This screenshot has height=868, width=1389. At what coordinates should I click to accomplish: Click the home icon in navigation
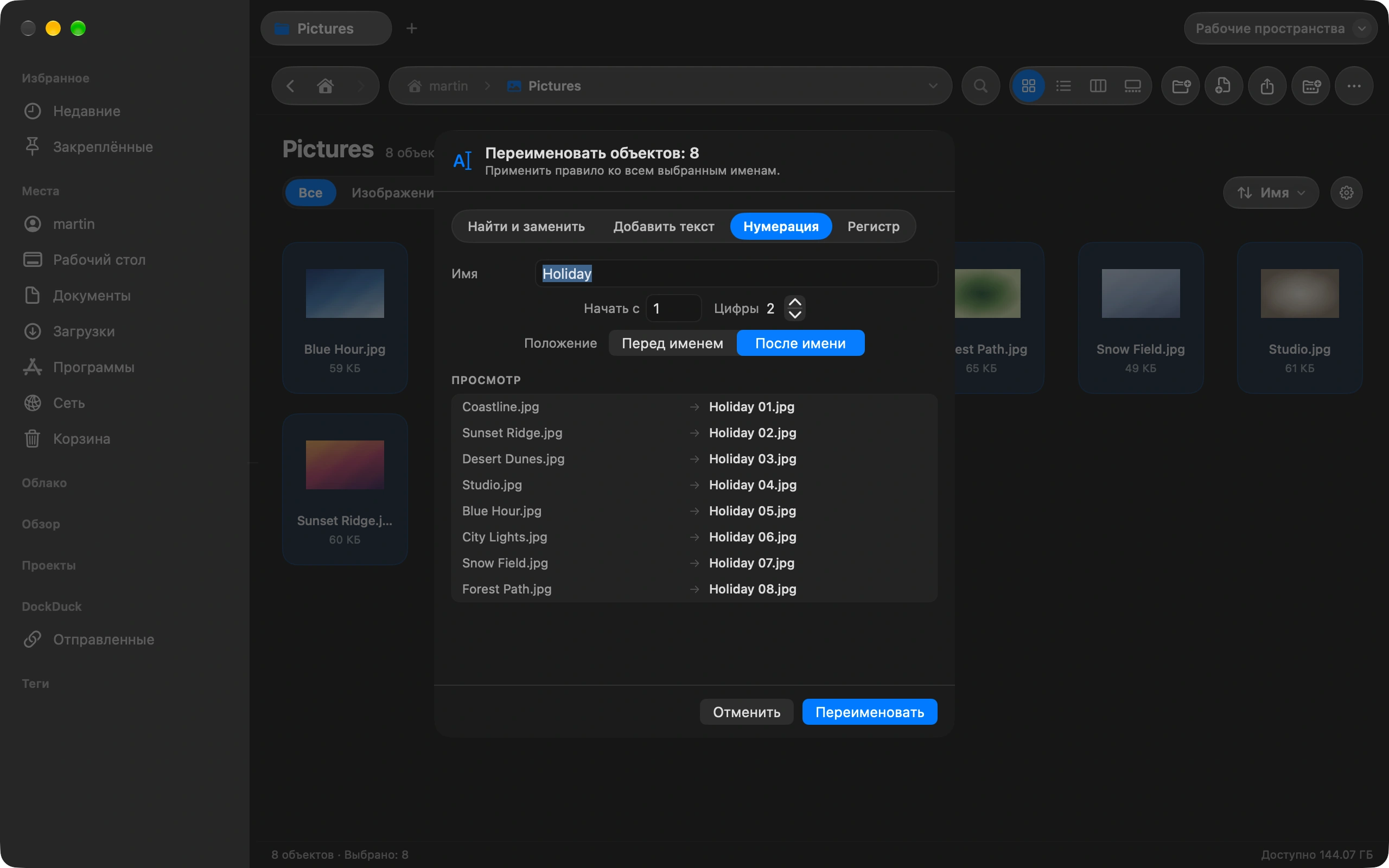pos(326,86)
